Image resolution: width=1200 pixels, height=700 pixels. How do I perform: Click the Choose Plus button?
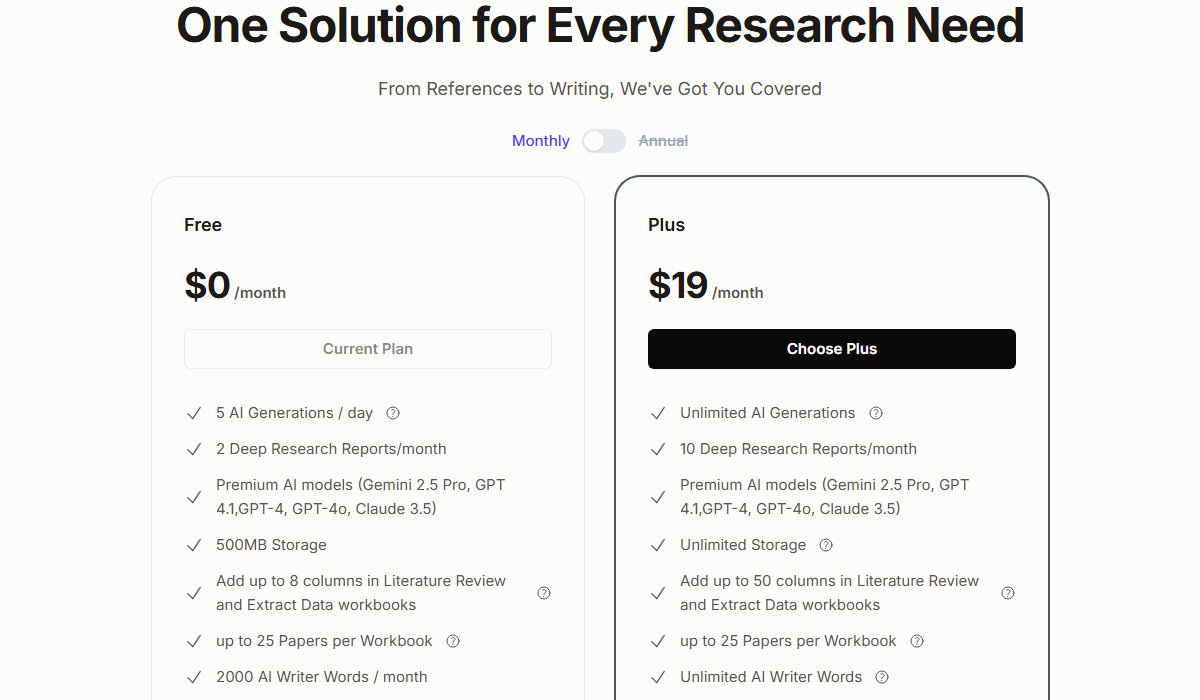(832, 349)
